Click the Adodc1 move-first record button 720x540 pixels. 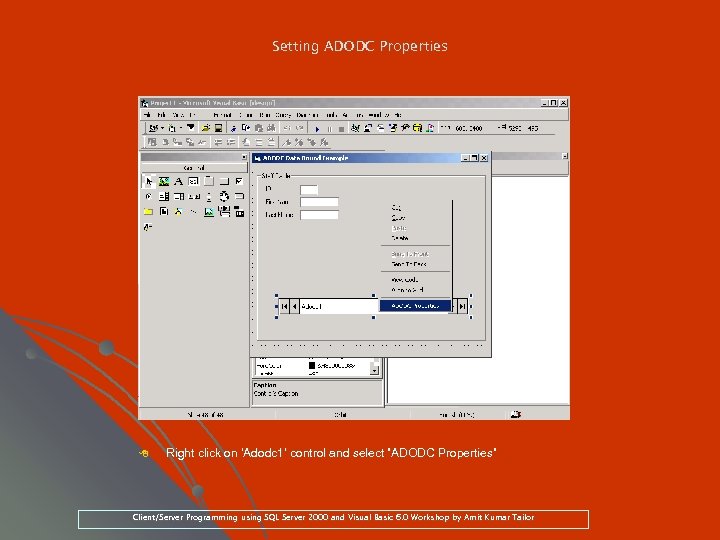click(284, 306)
